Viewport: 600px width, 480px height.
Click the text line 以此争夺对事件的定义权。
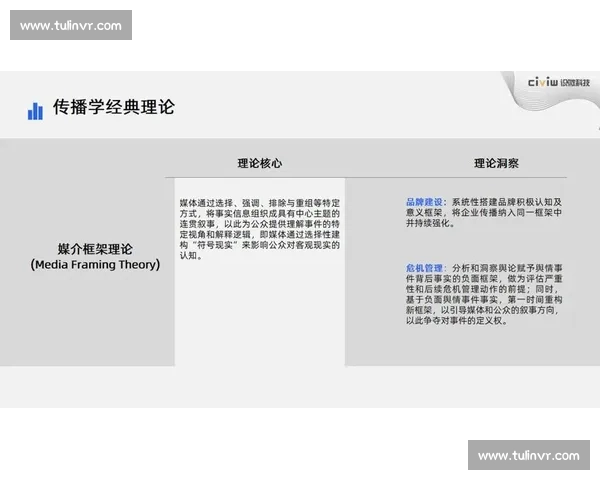(457, 321)
